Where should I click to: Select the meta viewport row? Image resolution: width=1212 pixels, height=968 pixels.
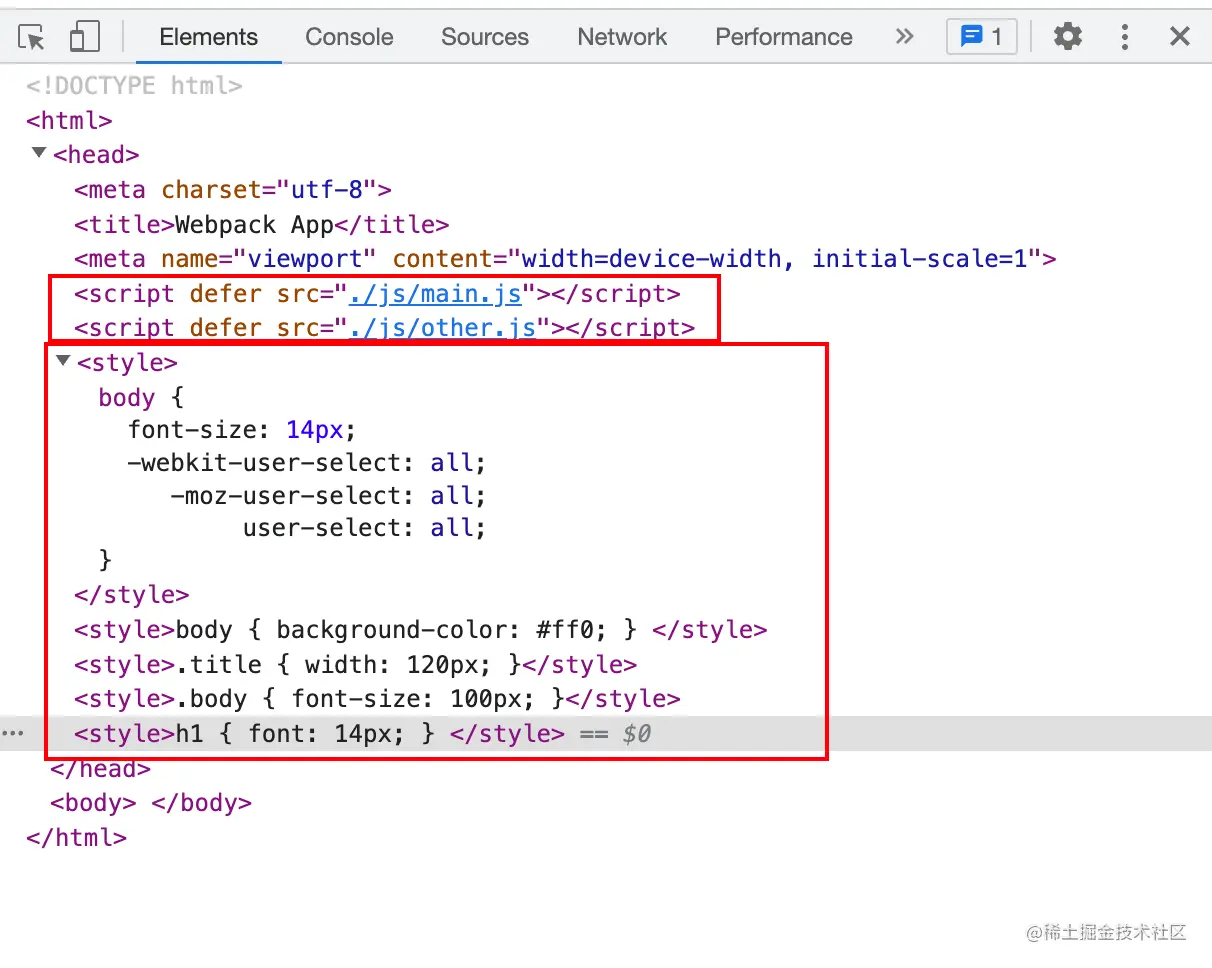(565, 259)
